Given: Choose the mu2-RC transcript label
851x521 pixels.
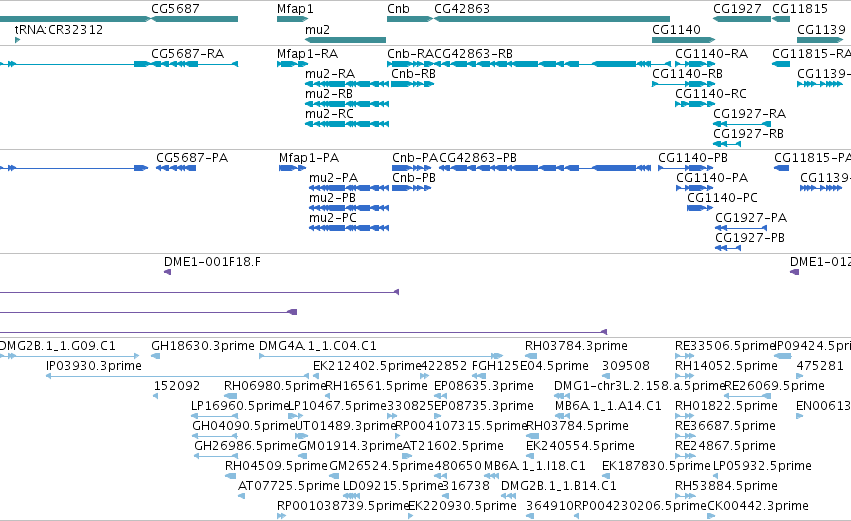Looking at the screenshot, I should (329, 114).
